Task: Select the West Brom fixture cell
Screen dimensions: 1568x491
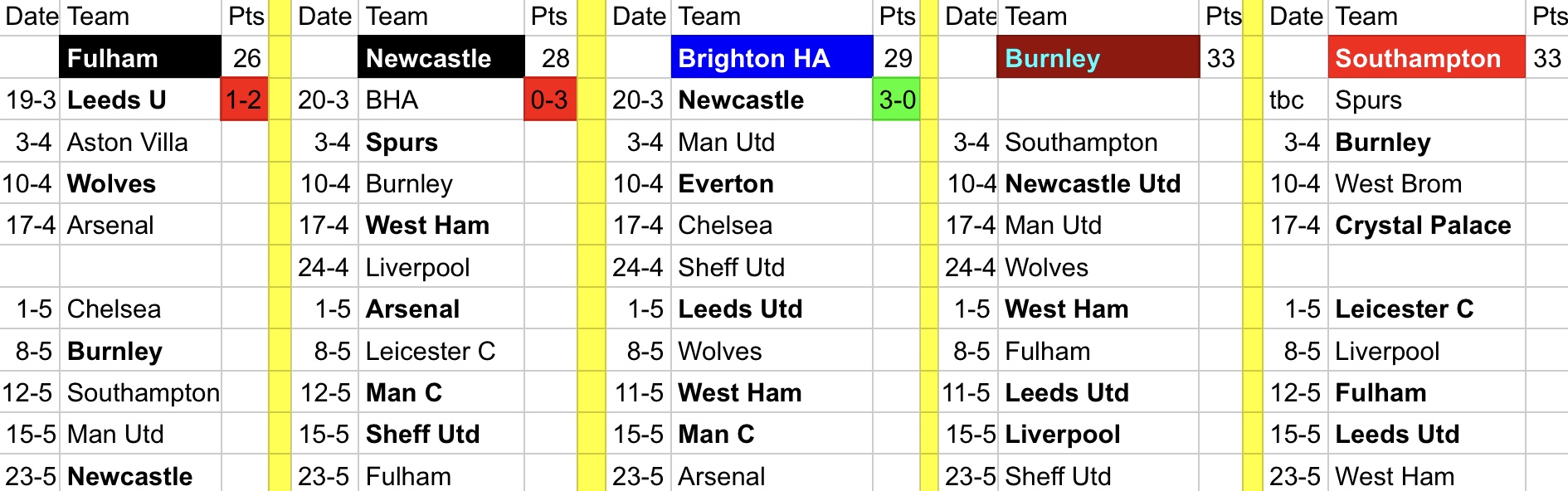Action: tap(1425, 183)
